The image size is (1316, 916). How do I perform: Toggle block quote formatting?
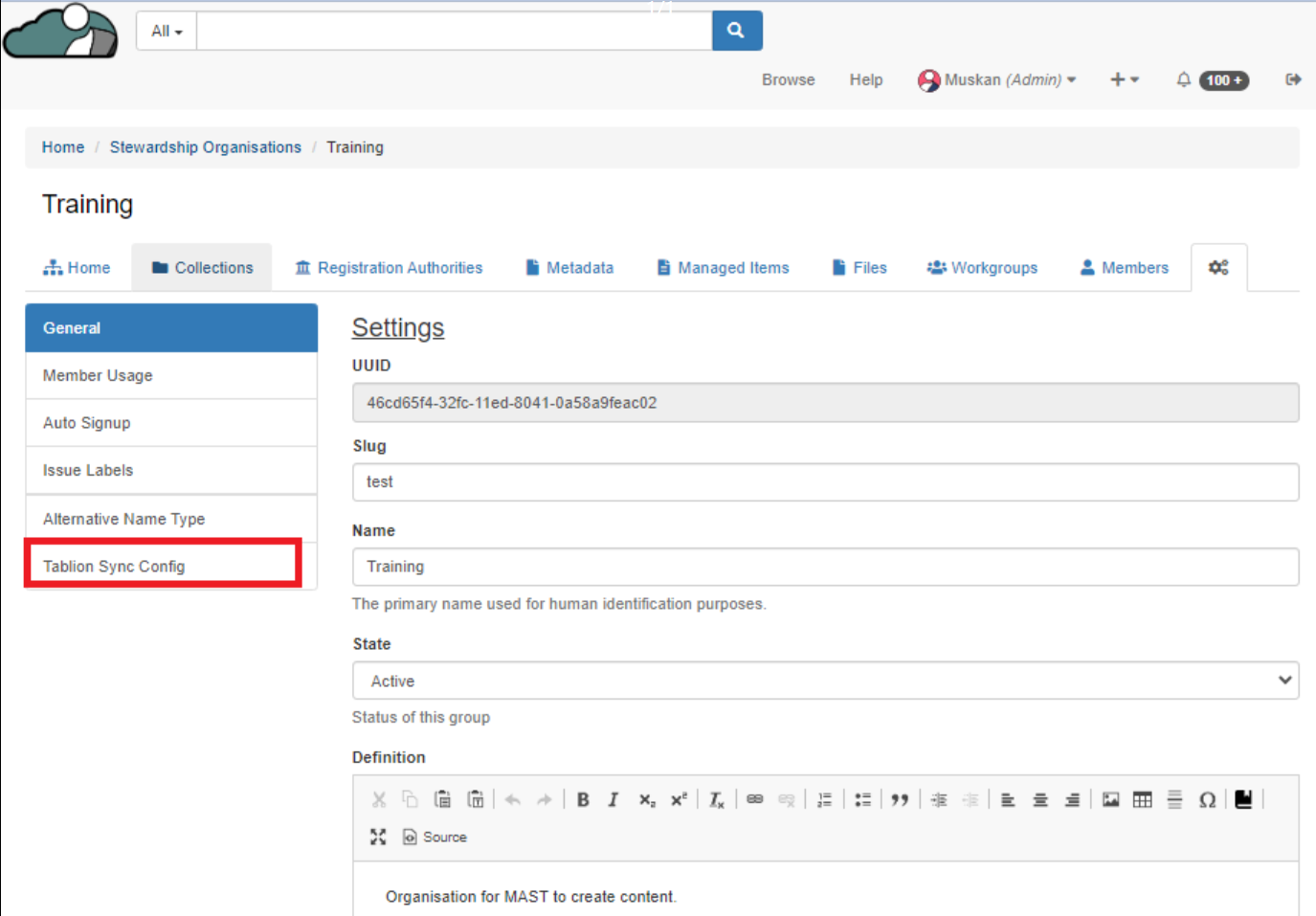click(x=900, y=800)
